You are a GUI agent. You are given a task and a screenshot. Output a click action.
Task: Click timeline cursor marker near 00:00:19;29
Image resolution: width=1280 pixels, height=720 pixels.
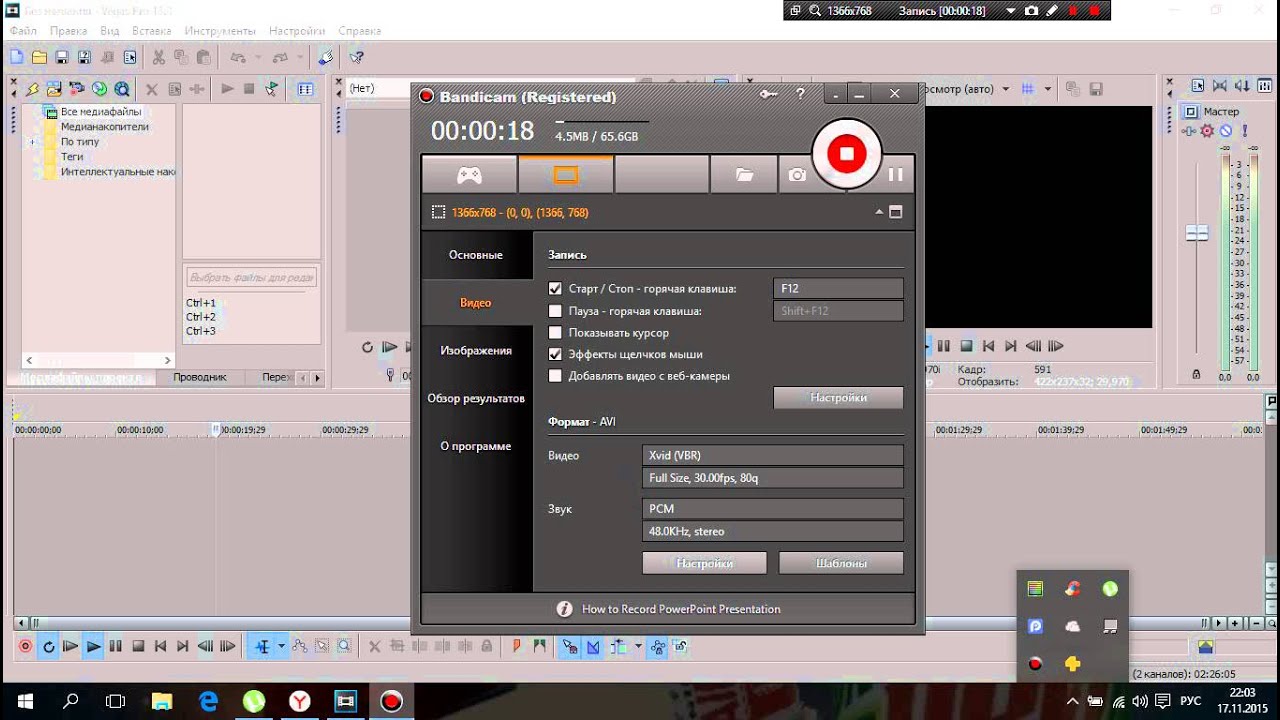point(215,430)
